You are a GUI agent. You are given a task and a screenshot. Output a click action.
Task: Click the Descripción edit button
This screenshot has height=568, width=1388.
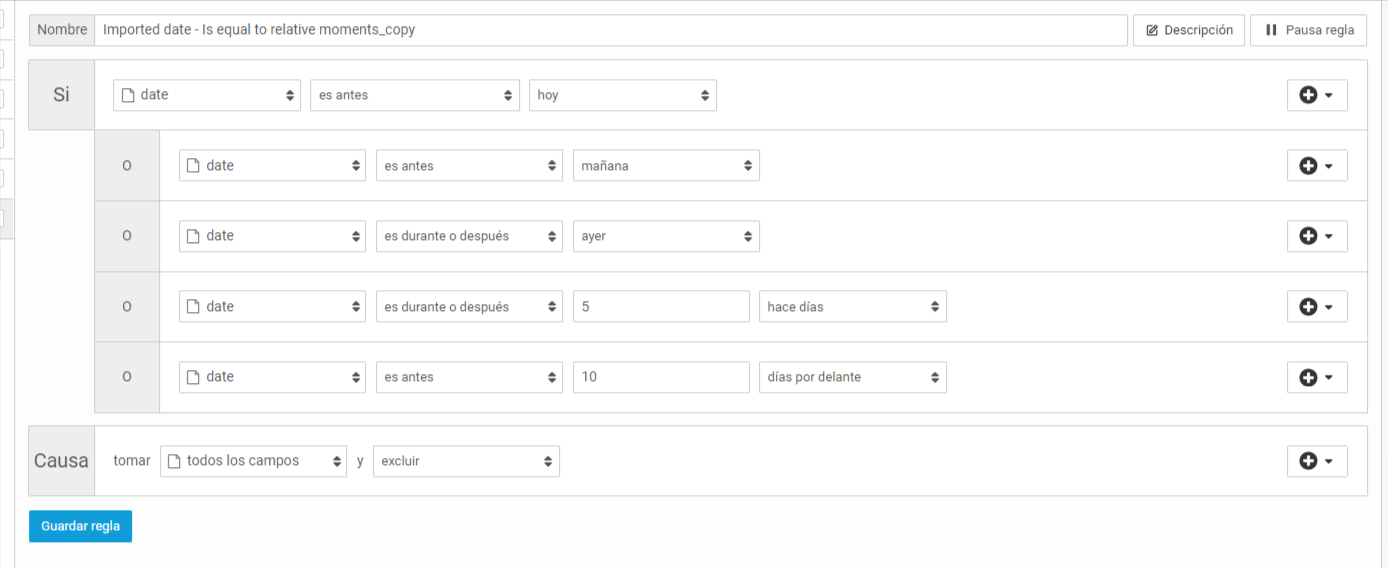click(x=1189, y=30)
